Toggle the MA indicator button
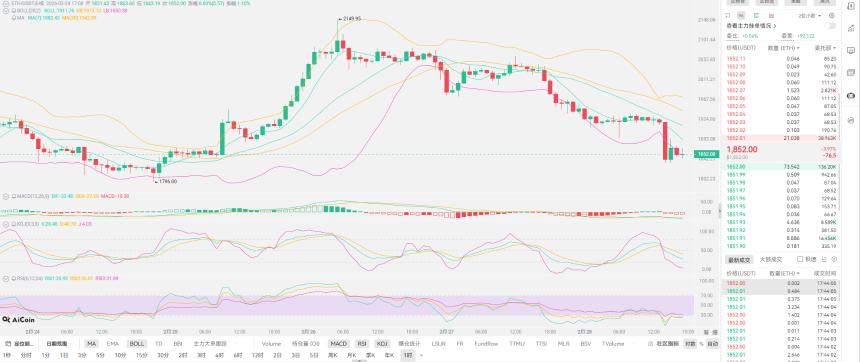 (x=91, y=344)
